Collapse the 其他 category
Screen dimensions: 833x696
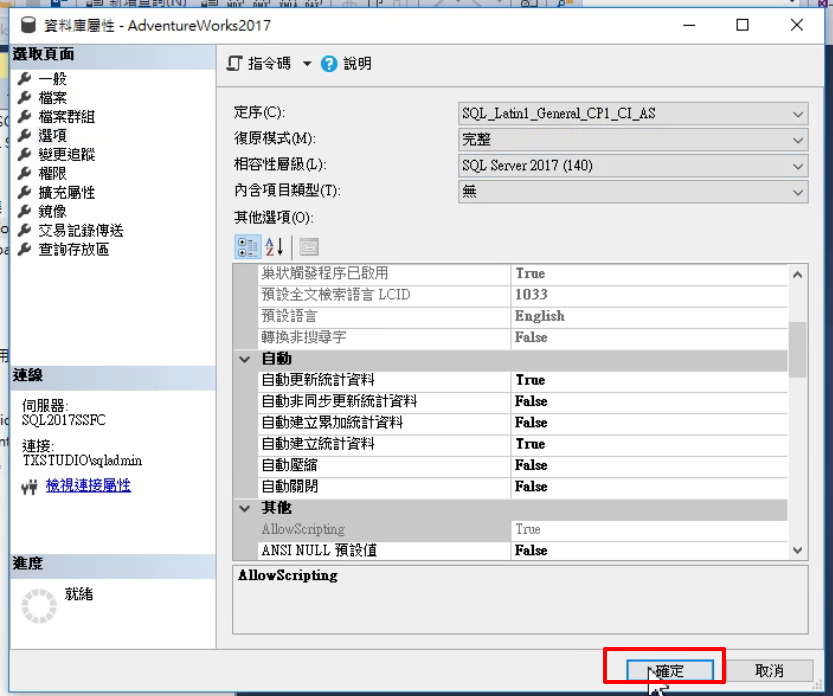click(245, 508)
